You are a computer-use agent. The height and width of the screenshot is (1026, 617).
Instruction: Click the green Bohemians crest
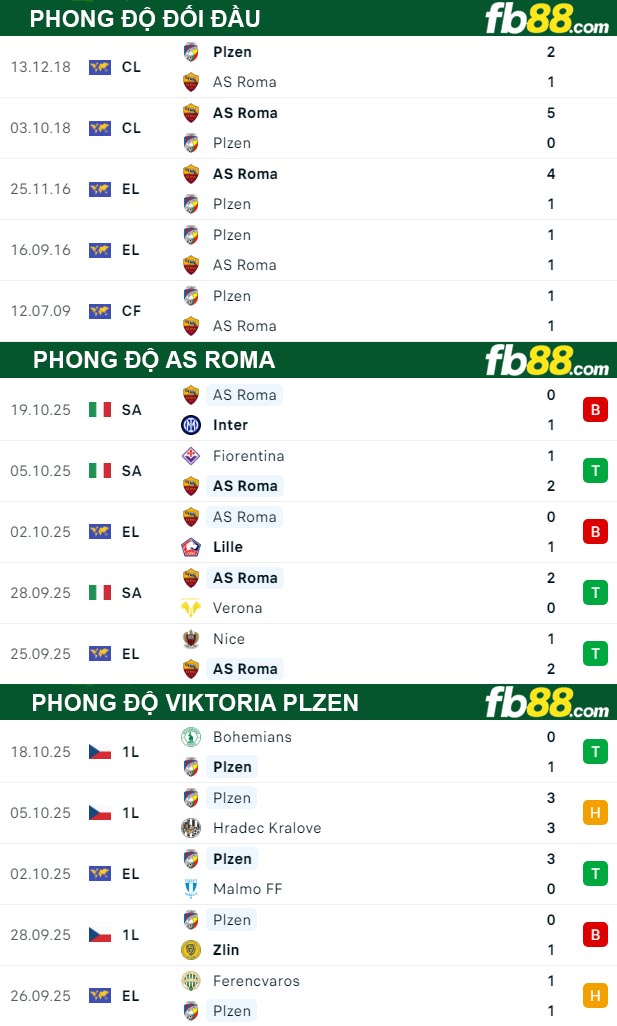click(x=191, y=737)
